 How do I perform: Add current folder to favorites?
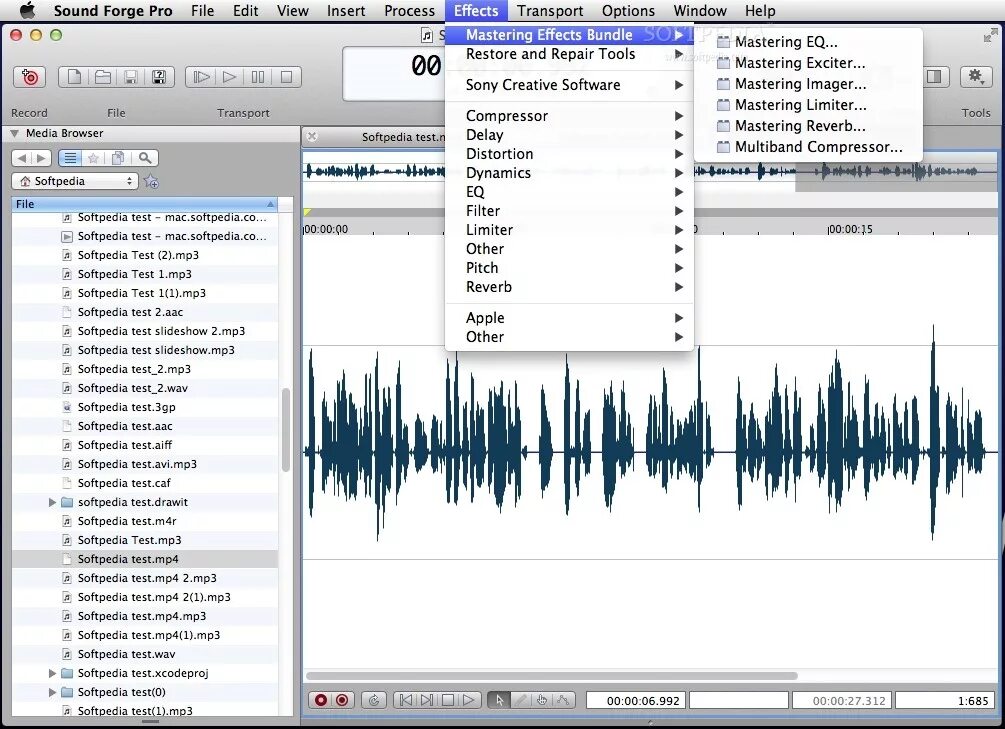[x=151, y=181]
